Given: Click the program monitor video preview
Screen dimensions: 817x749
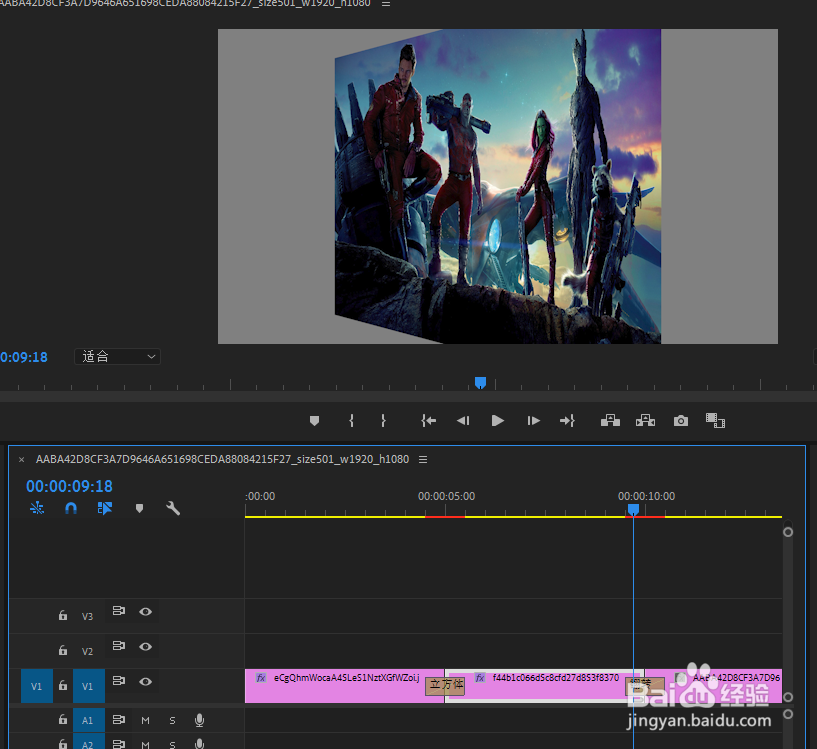Looking at the screenshot, I should tap(498, 186).
